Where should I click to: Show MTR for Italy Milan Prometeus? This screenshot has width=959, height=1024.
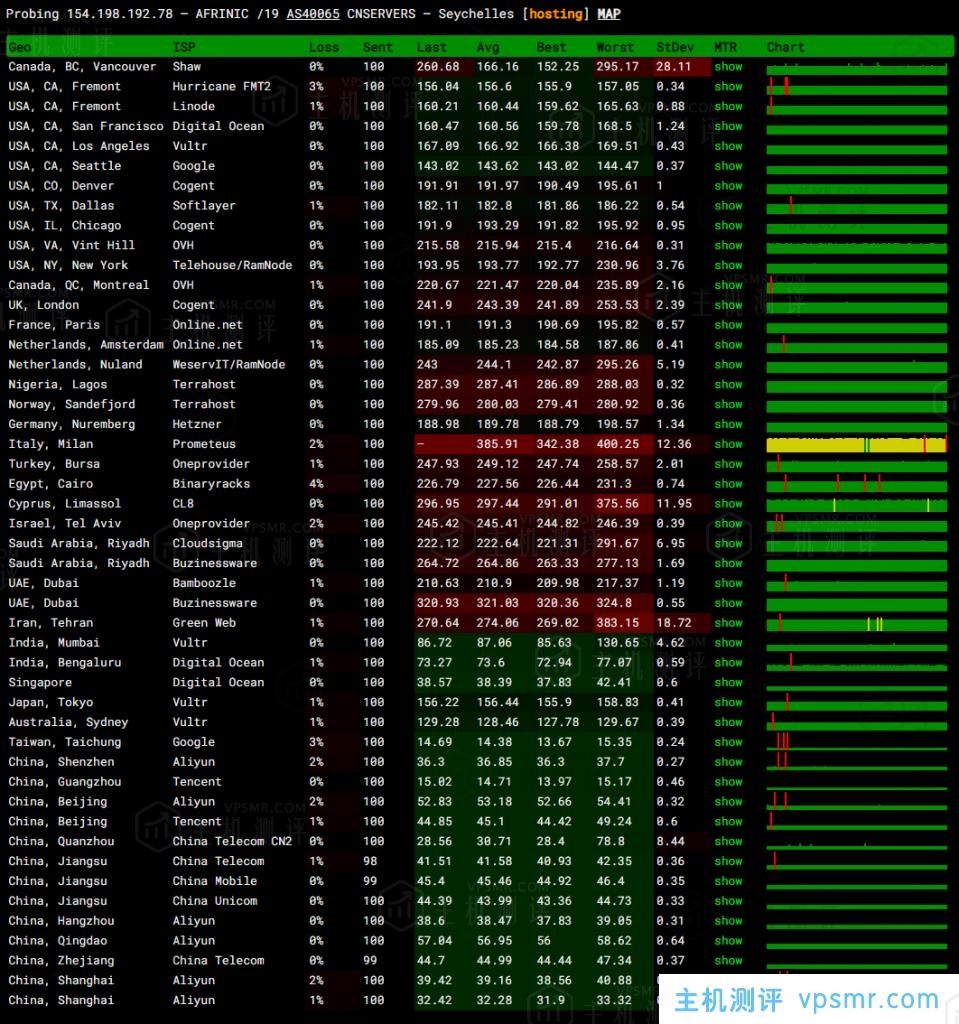pos(728,444)
